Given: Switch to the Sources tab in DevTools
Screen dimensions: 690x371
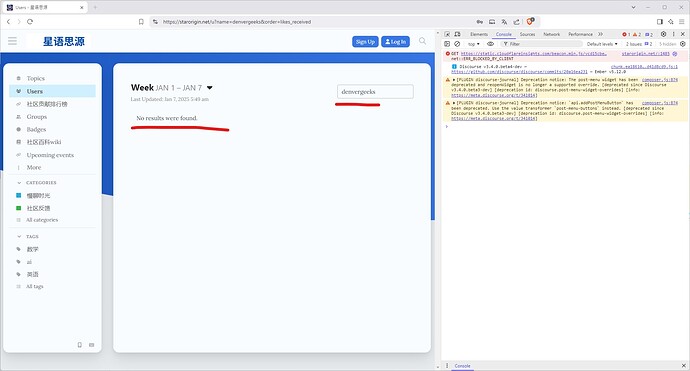Looking at the screenshot, I should point(527,34).
